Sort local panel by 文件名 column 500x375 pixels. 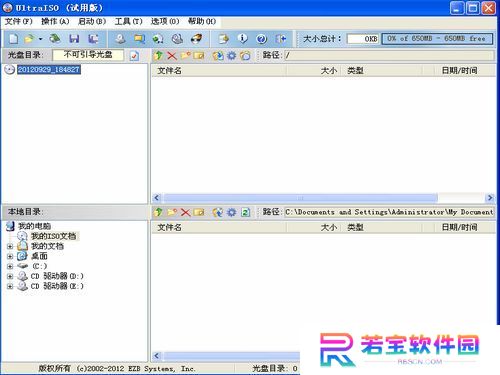(219, 227)
